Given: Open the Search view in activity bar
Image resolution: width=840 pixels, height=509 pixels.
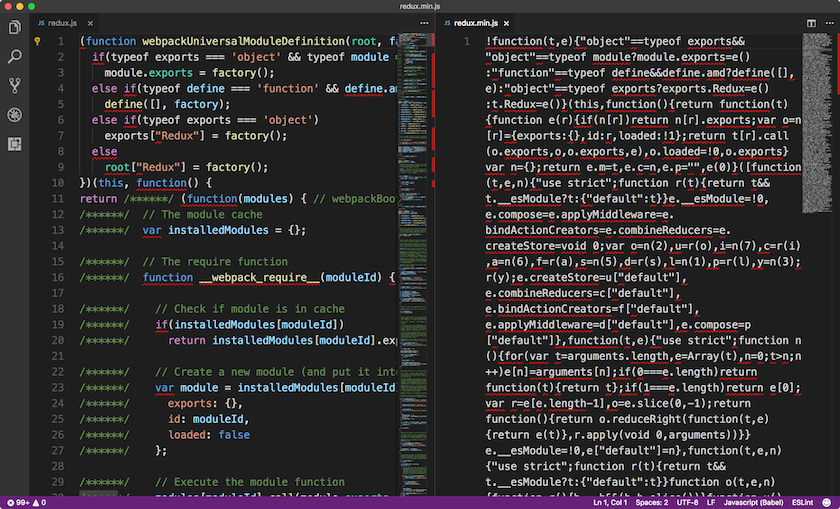Looking at the screenshot, I should click(15, 56).
